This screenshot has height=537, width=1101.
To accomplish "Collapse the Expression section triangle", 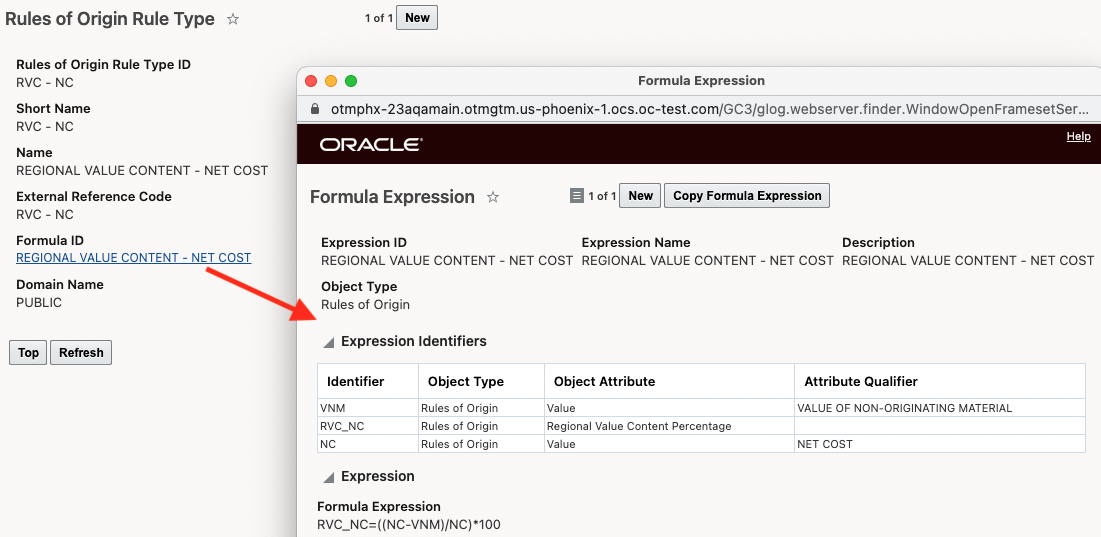I will click(x=328, y=477).
